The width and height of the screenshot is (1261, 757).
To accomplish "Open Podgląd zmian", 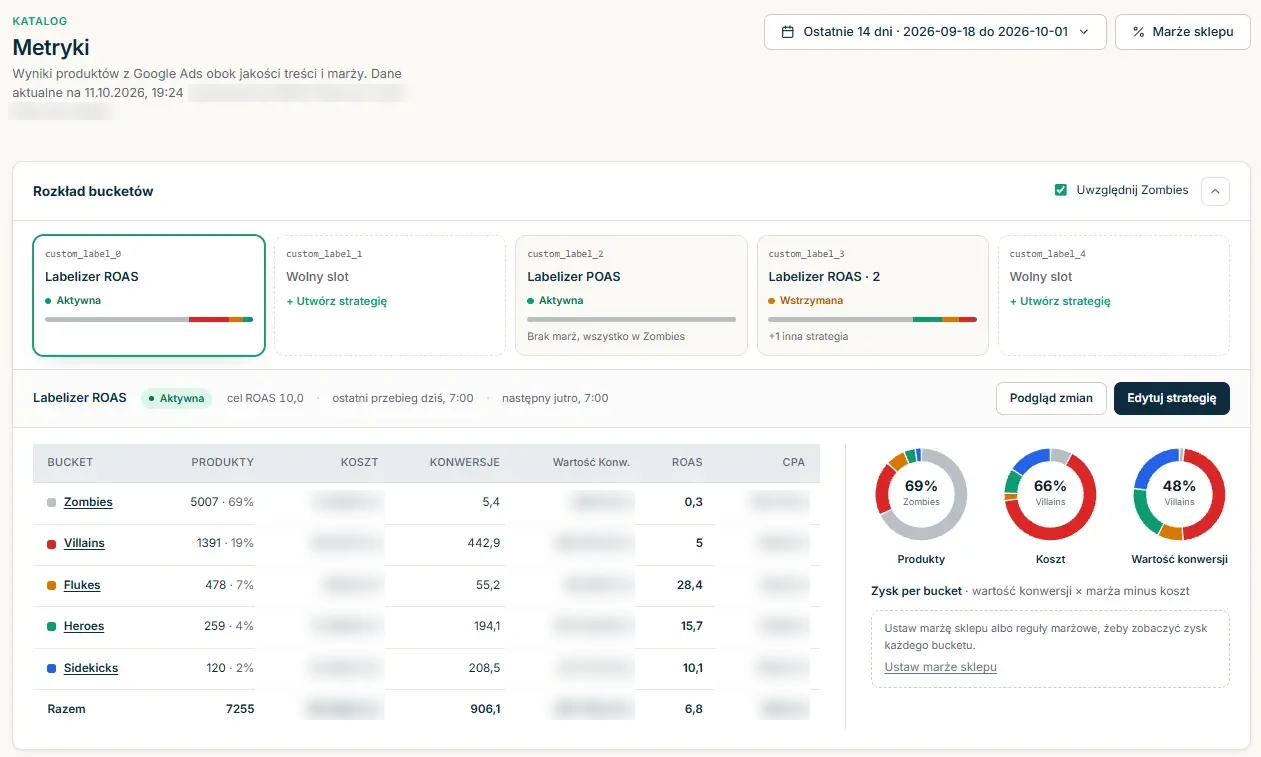I will click(x=1051, y=398).
